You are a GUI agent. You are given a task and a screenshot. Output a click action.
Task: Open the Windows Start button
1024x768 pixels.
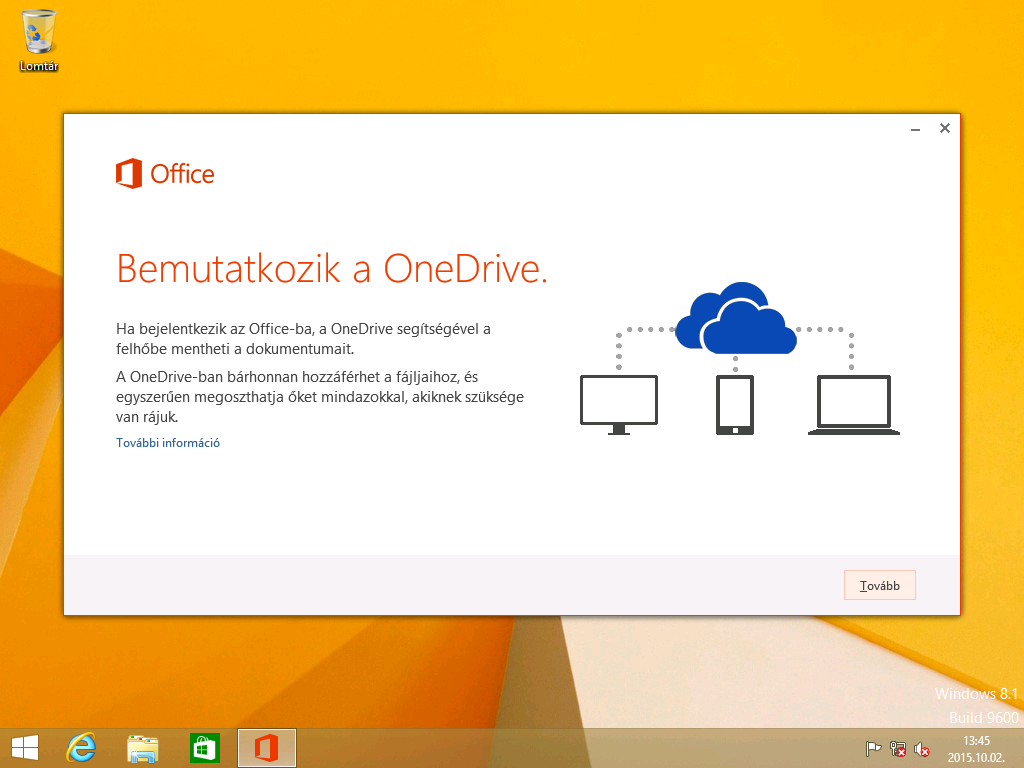(x=25, y=748)
